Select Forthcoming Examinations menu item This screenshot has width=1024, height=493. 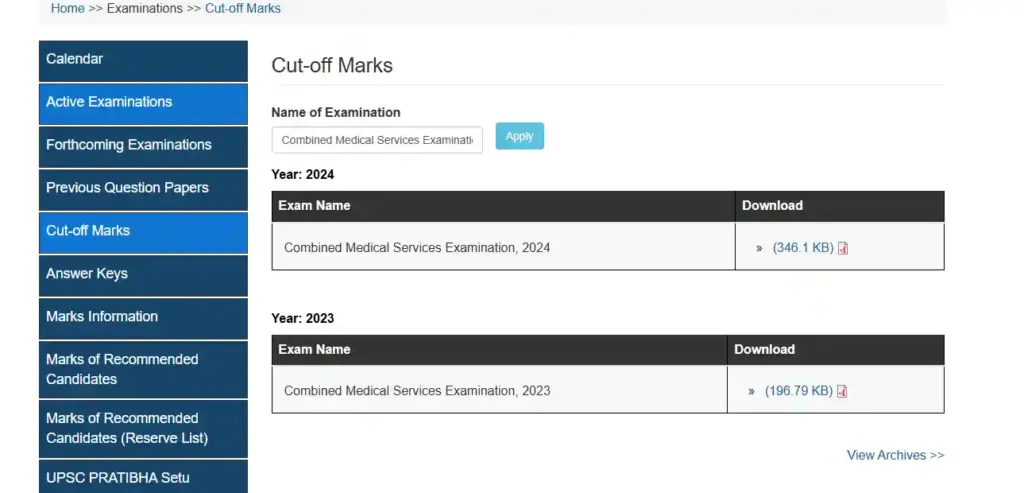coord(143,145)
